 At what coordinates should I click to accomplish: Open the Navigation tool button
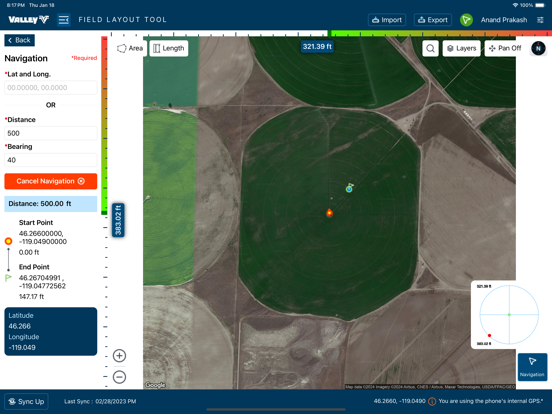click(532, 366)
